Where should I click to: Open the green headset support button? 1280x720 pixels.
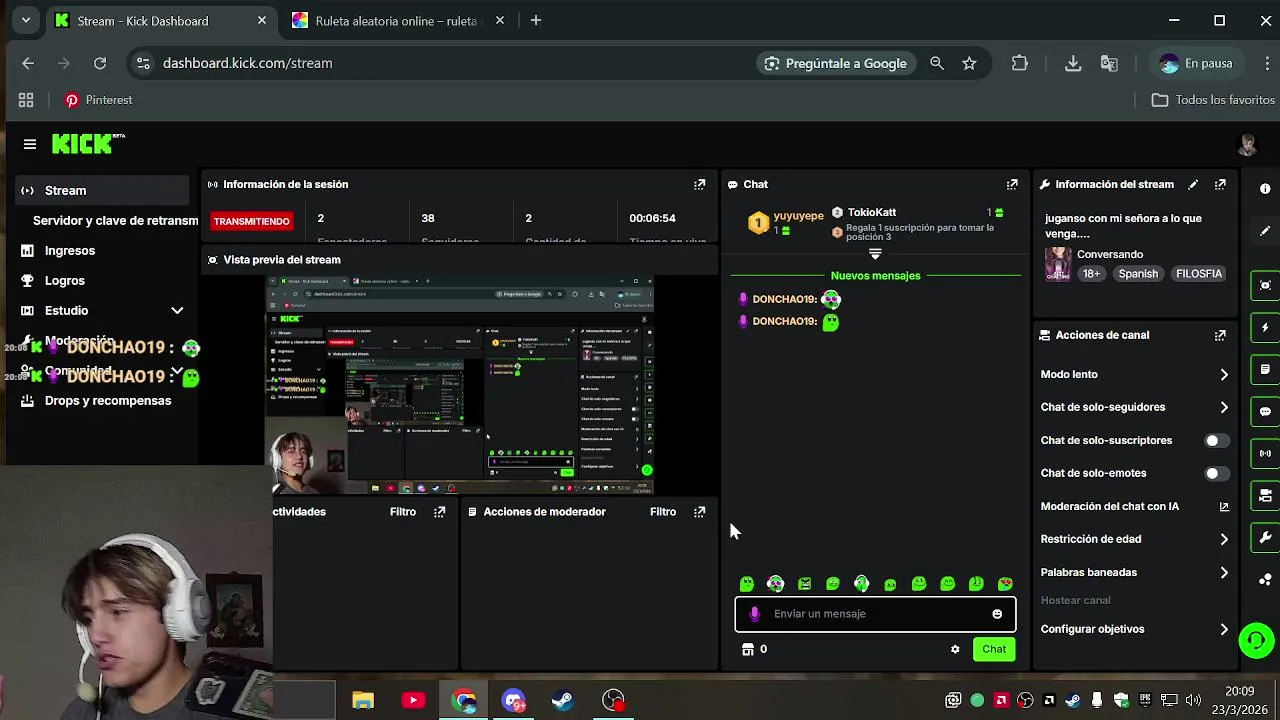coord(1257,640)
